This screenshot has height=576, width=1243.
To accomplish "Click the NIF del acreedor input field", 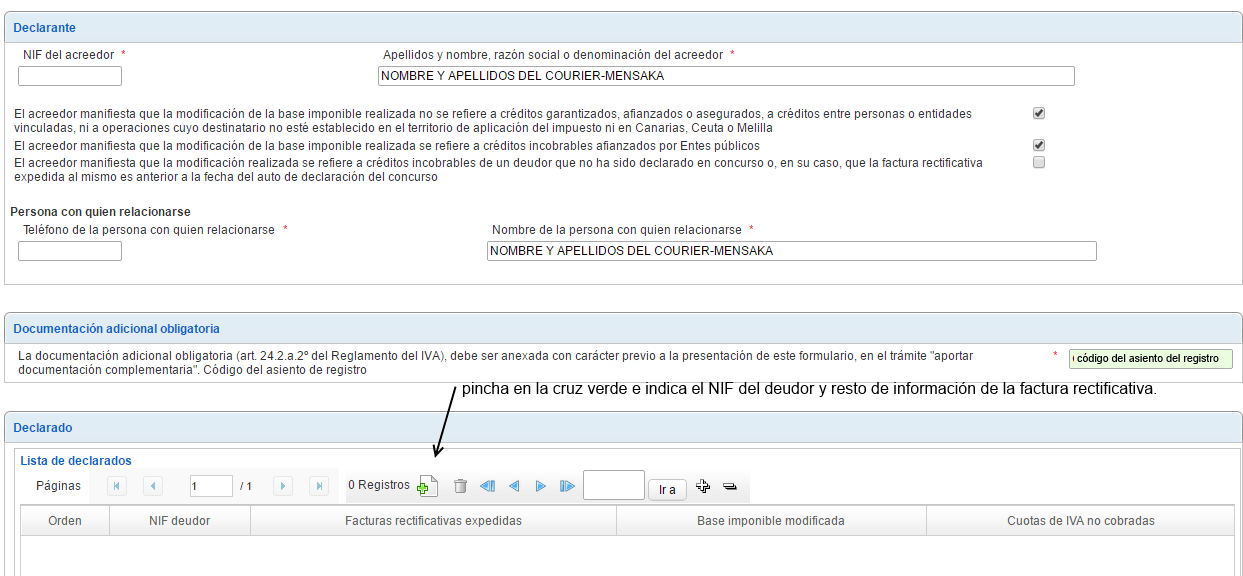I will coord(70,76).
